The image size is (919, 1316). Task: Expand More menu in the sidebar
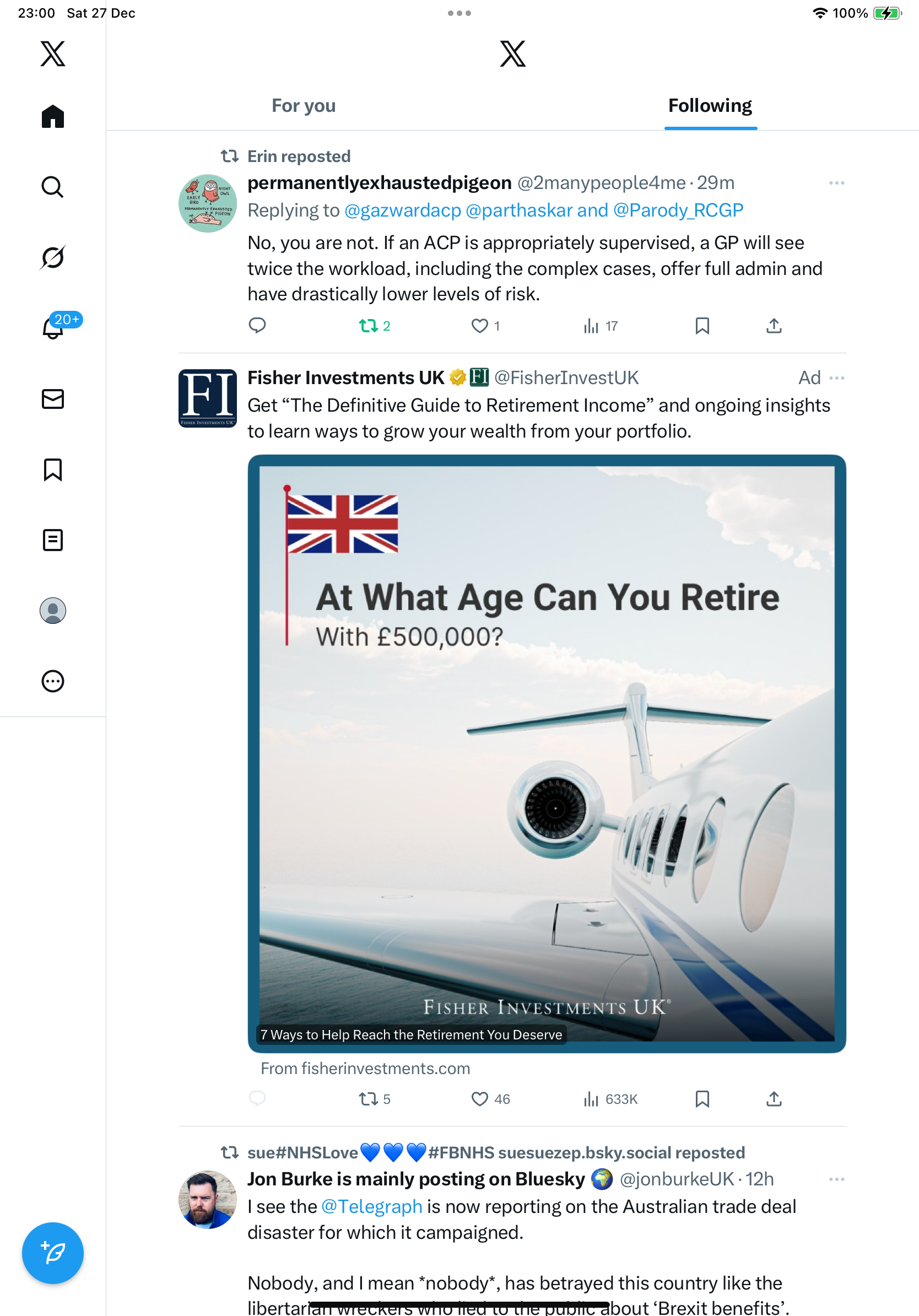coord(53,682)
